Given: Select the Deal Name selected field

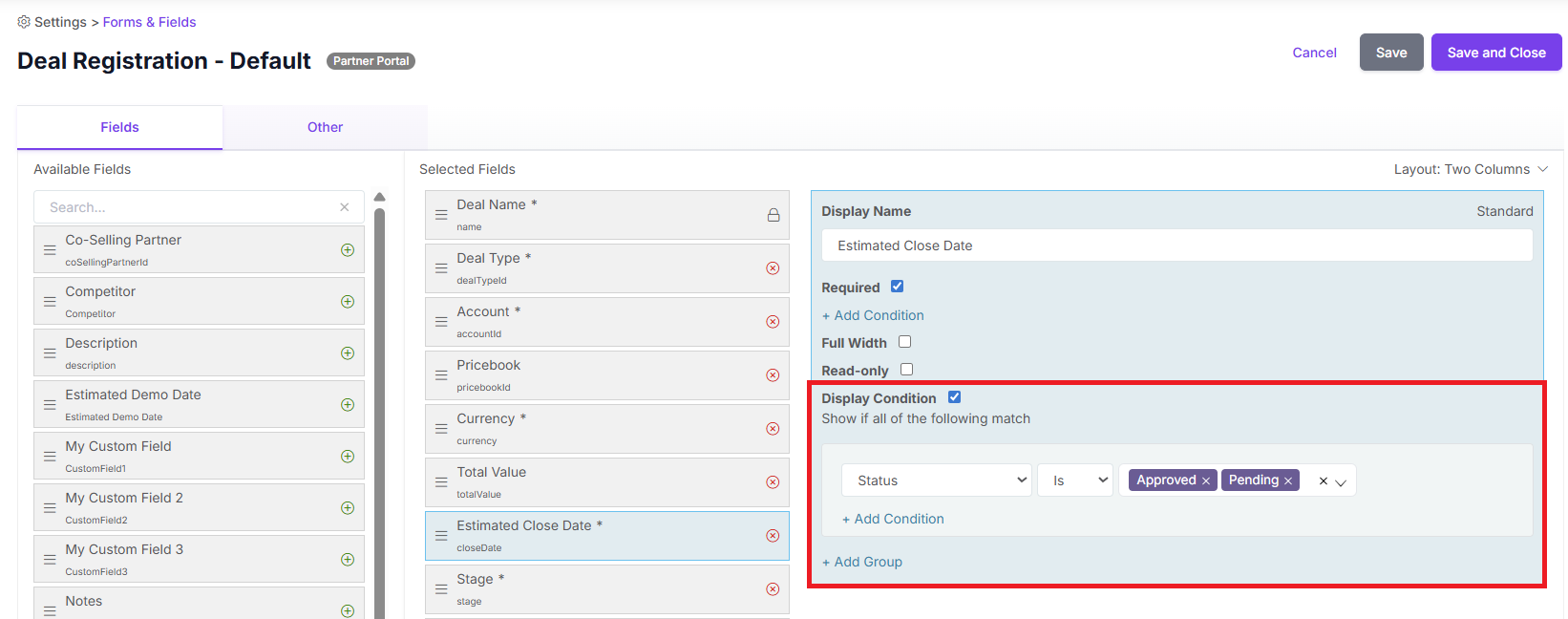Looking at the screenshot, I should [607, 215].
